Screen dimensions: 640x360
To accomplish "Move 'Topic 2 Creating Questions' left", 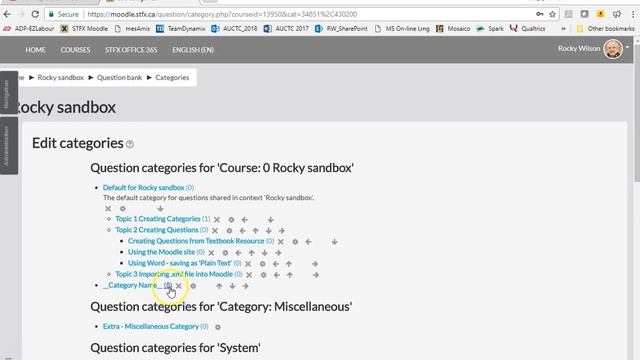I will point(242,231).
